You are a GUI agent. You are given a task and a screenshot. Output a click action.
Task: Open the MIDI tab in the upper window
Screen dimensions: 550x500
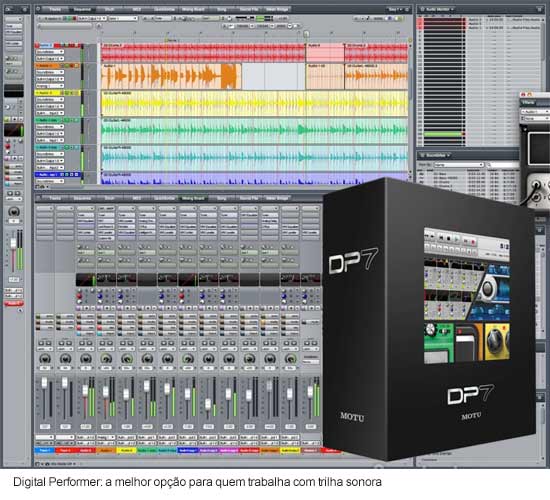click(136, 9)
